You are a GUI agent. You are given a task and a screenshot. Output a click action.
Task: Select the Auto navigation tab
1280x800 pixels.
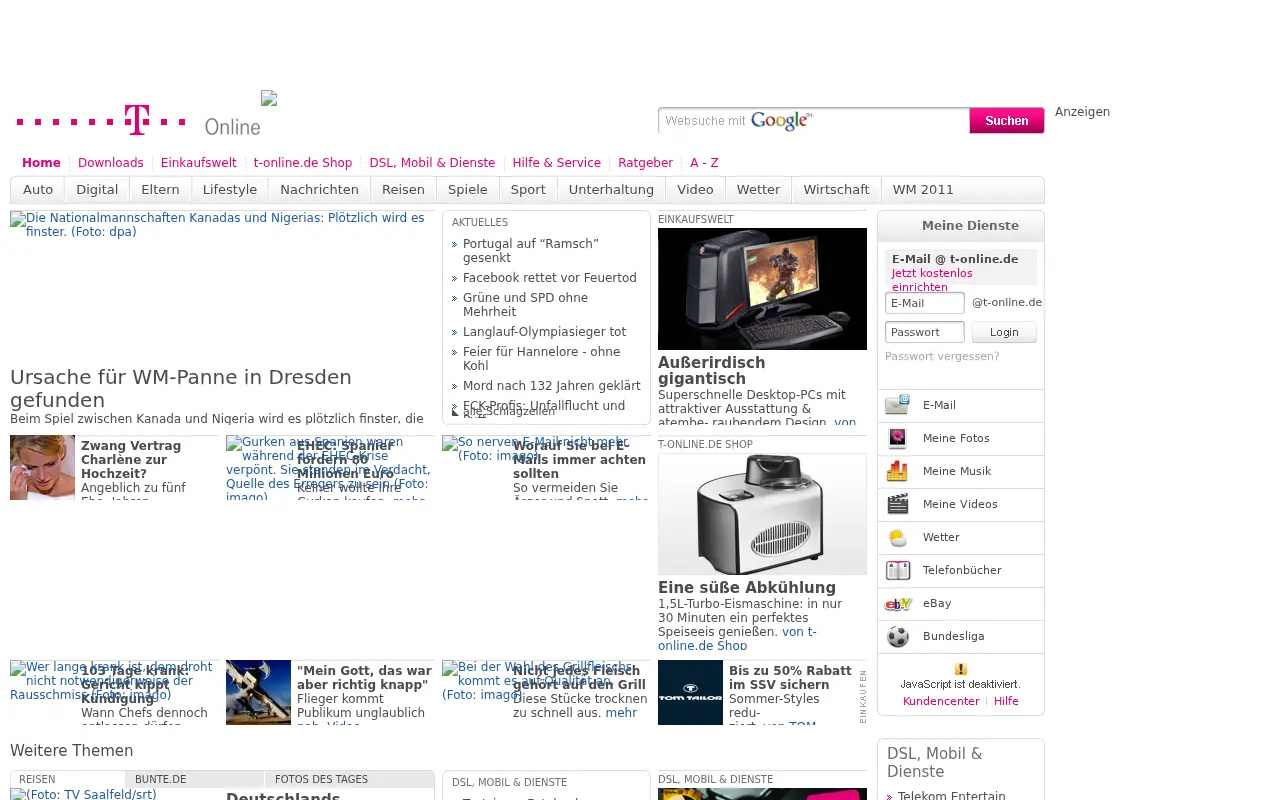38,189
